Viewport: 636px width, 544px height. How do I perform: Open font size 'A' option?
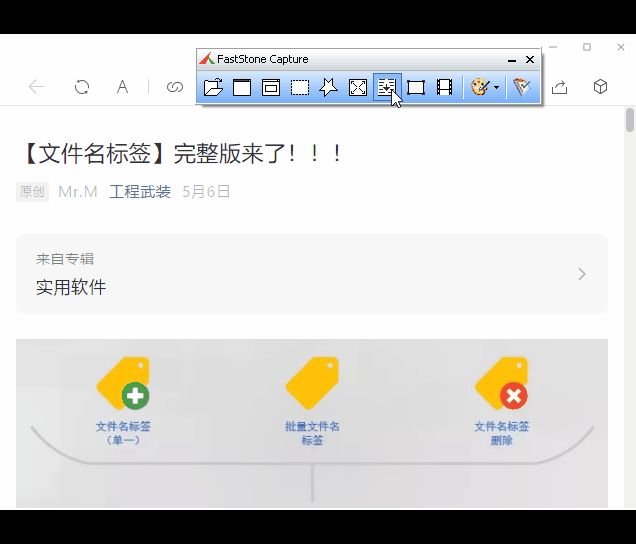point(122,87)
